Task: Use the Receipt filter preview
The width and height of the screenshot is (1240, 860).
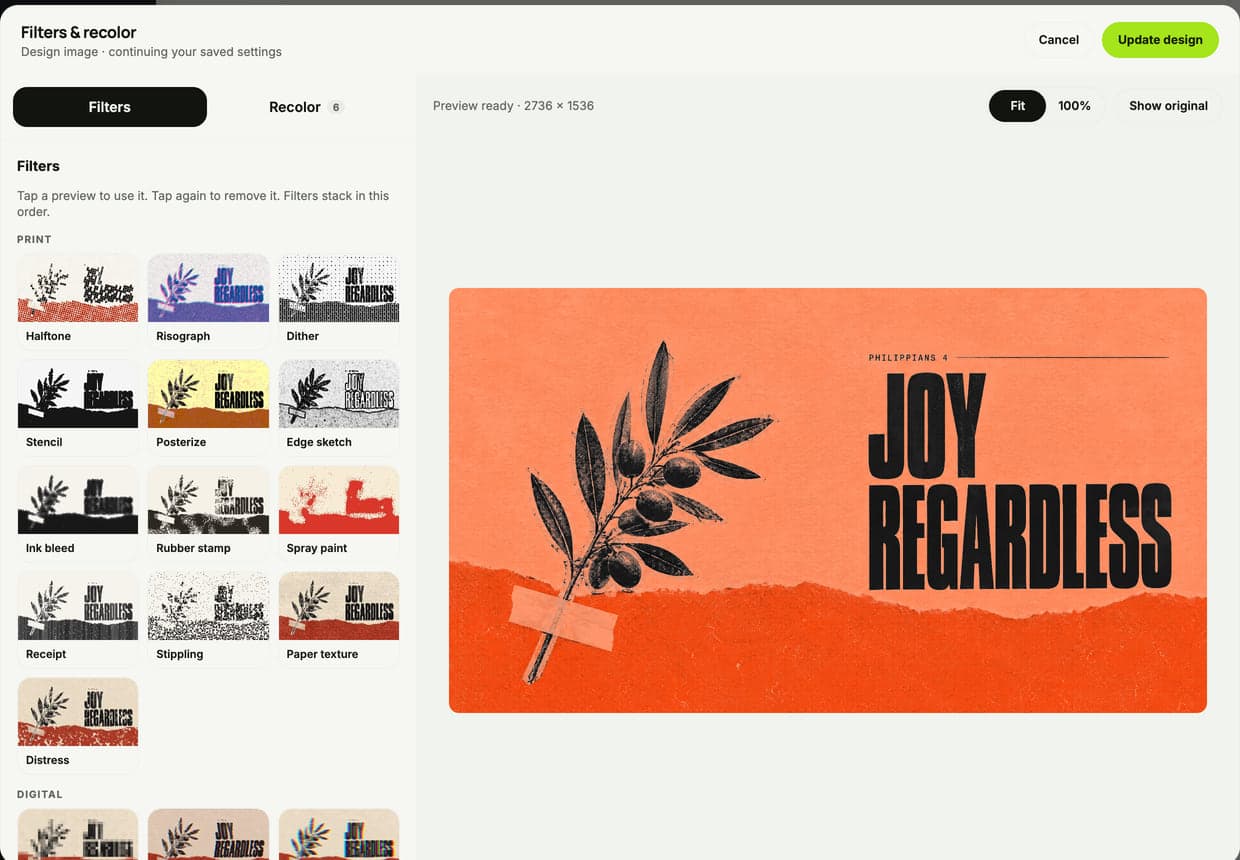Action: [78, 618]
